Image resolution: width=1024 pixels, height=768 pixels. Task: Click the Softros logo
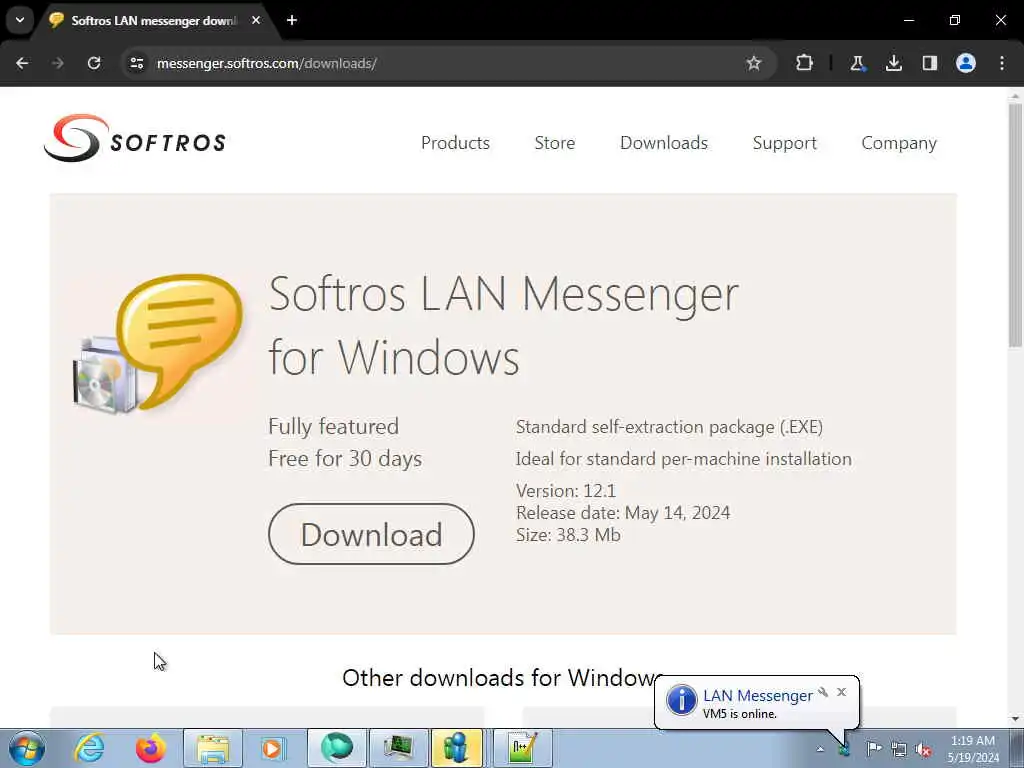135,138
